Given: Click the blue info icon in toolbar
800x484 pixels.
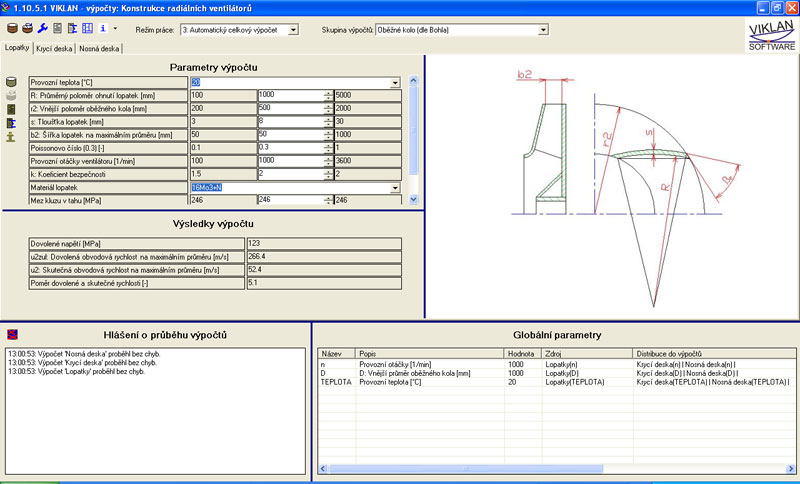Looking at the screenshot, I should point(102,28).
